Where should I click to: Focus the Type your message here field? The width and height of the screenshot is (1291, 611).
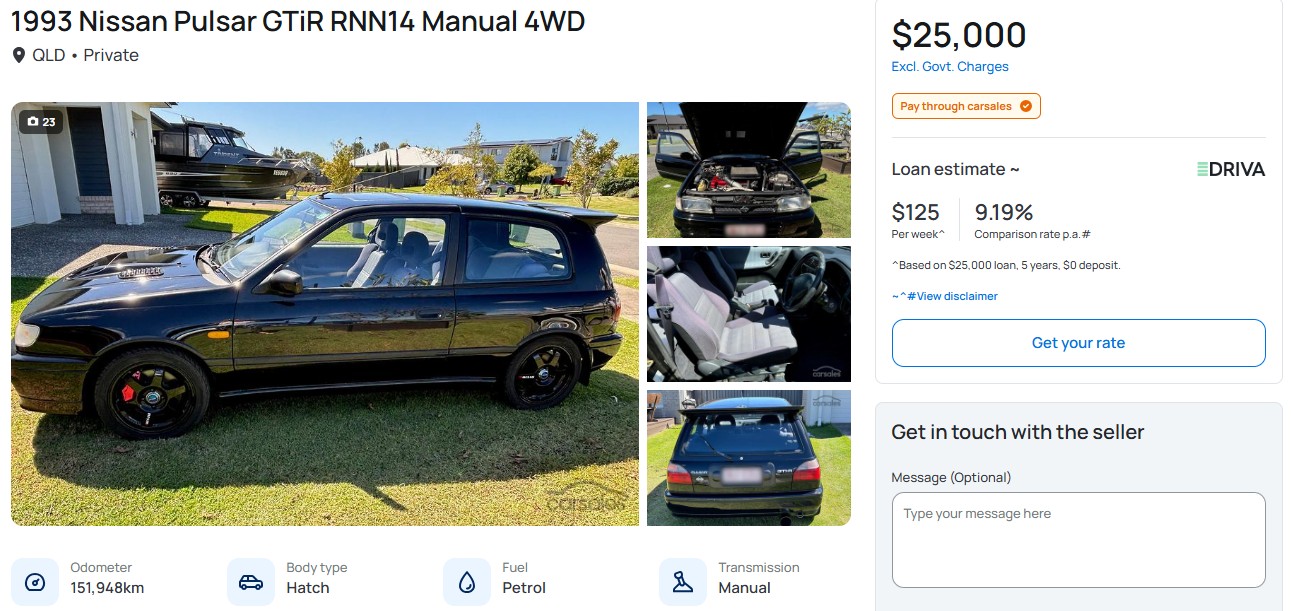click(x=1078, y=540)
